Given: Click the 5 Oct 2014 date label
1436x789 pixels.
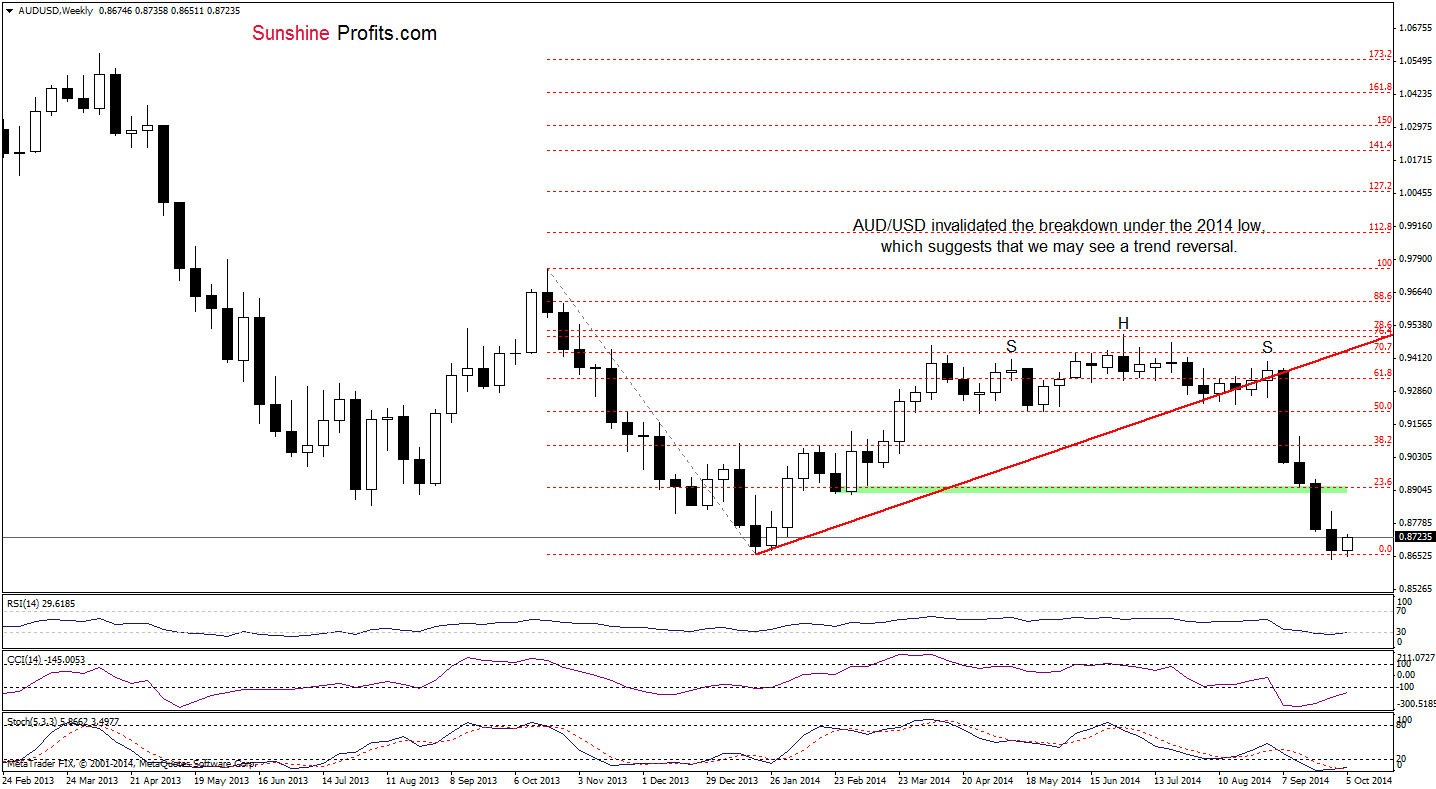Looking at the screenshot, I should tap(1368, 779).
